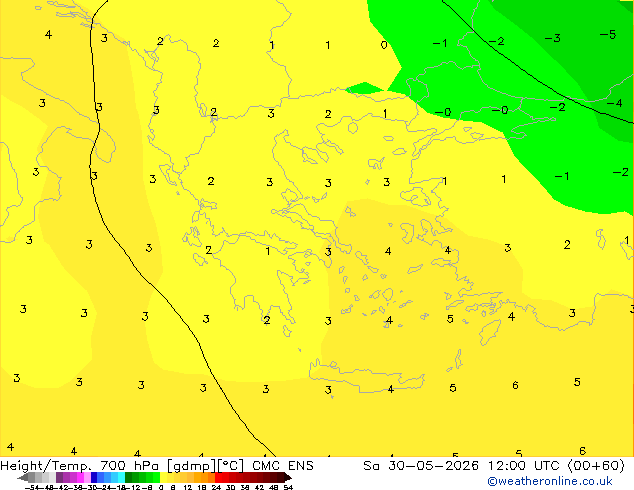634x490 pixels.
Task: Click the "Sa 30-05-2026" date text
Action: [x=421, y=466]
